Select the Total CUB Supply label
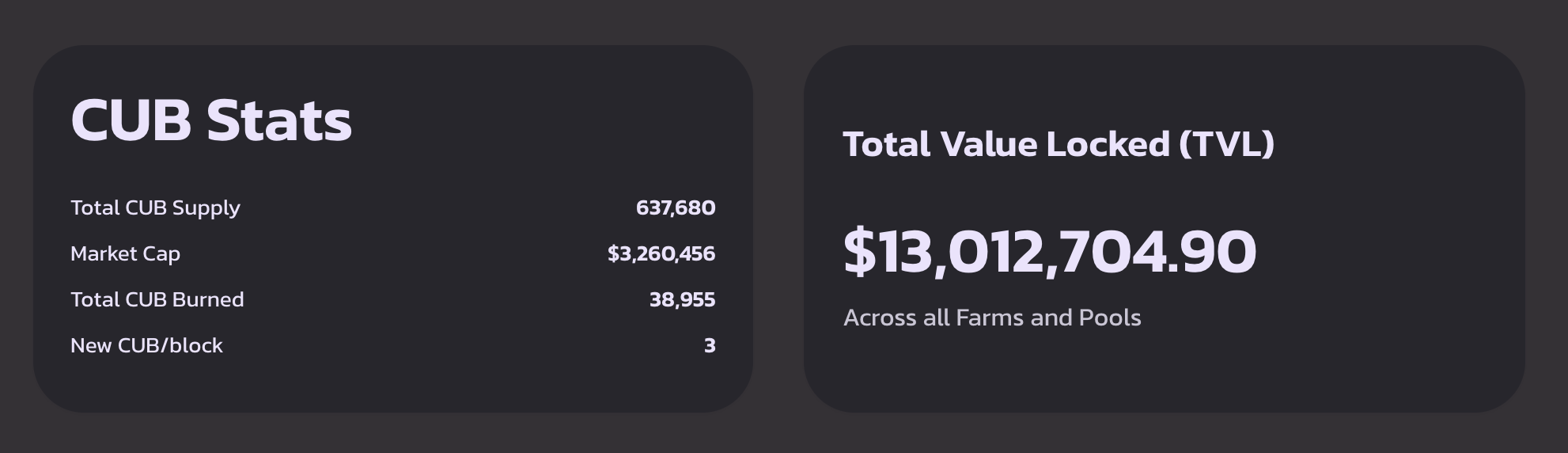The height and width of the screenshot is (453, 1568). tap(155, 207)
